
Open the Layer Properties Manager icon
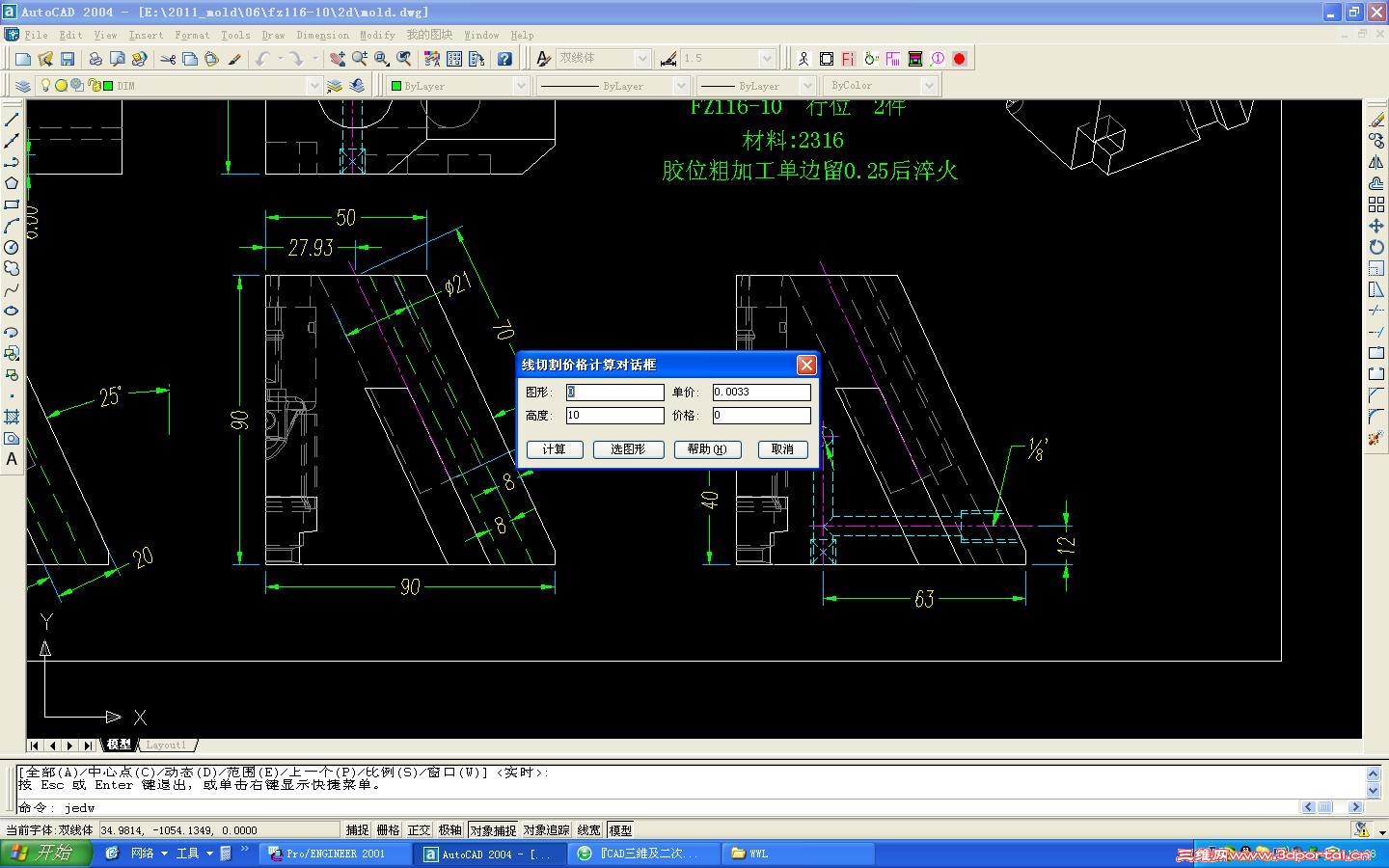coord(23,86)
